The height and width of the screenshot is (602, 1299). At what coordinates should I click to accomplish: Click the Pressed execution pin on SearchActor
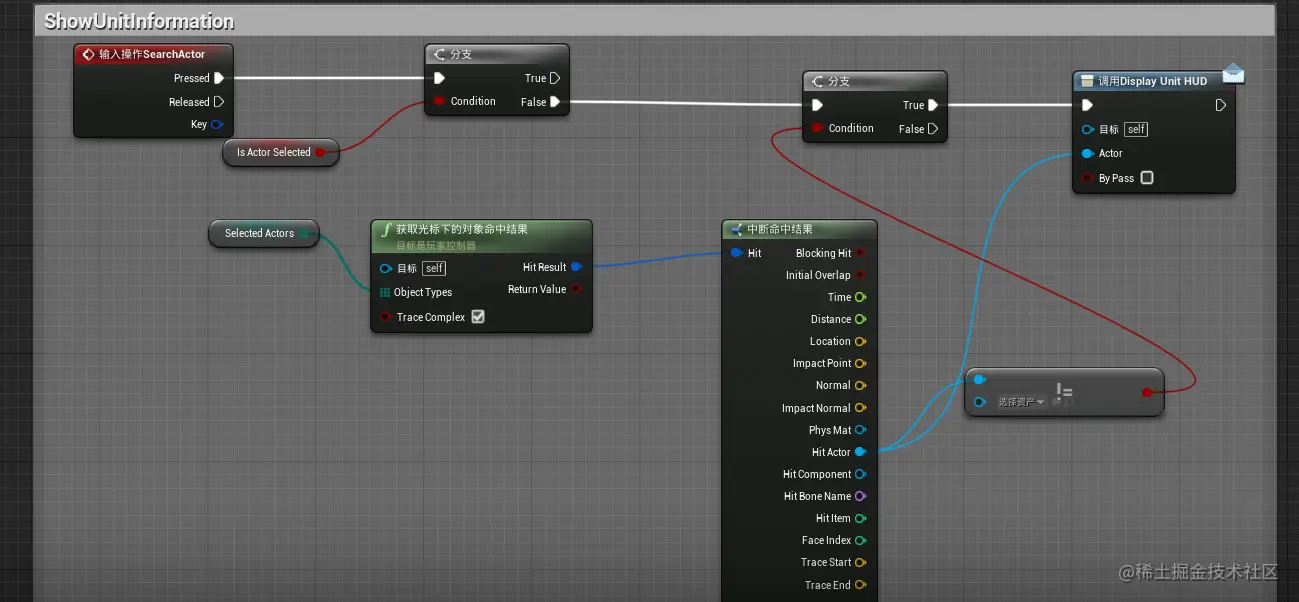click(x=219, y=78)
